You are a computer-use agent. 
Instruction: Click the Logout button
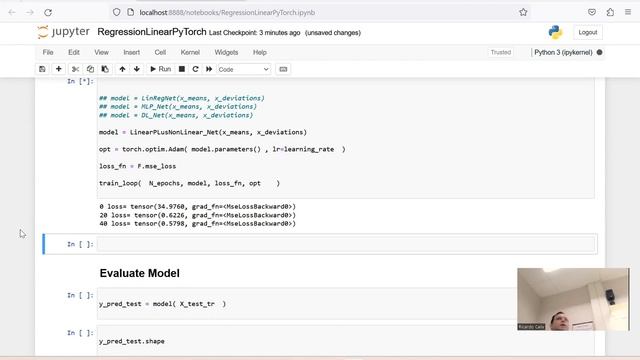tap(588, 32)
